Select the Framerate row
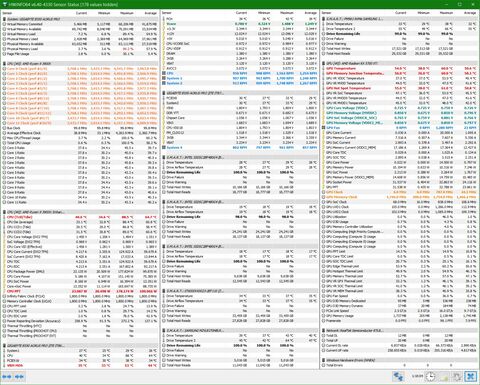 399,321
